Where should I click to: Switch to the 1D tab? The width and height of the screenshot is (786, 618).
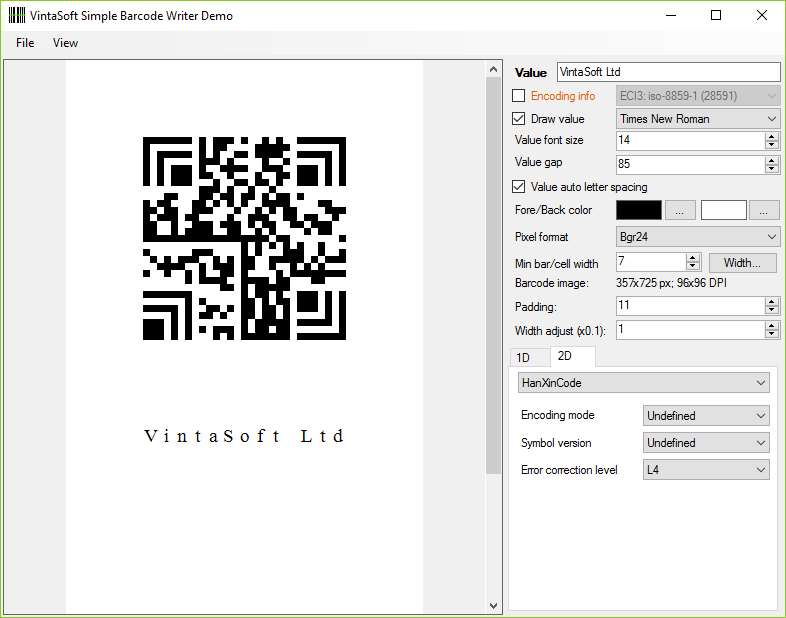point(523,357)
